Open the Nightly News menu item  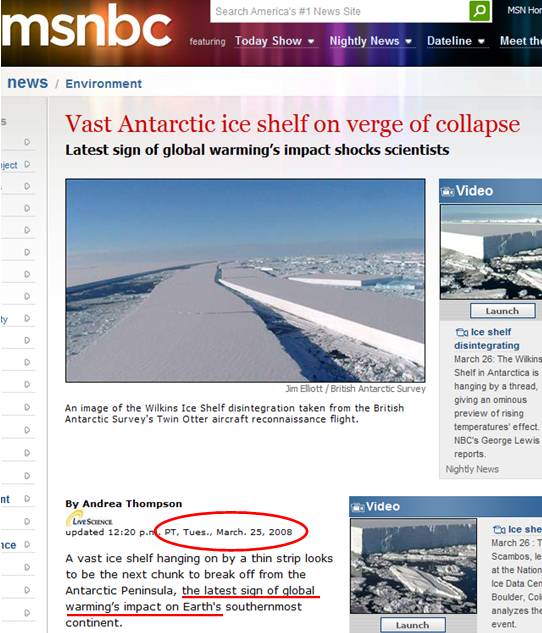364,41
